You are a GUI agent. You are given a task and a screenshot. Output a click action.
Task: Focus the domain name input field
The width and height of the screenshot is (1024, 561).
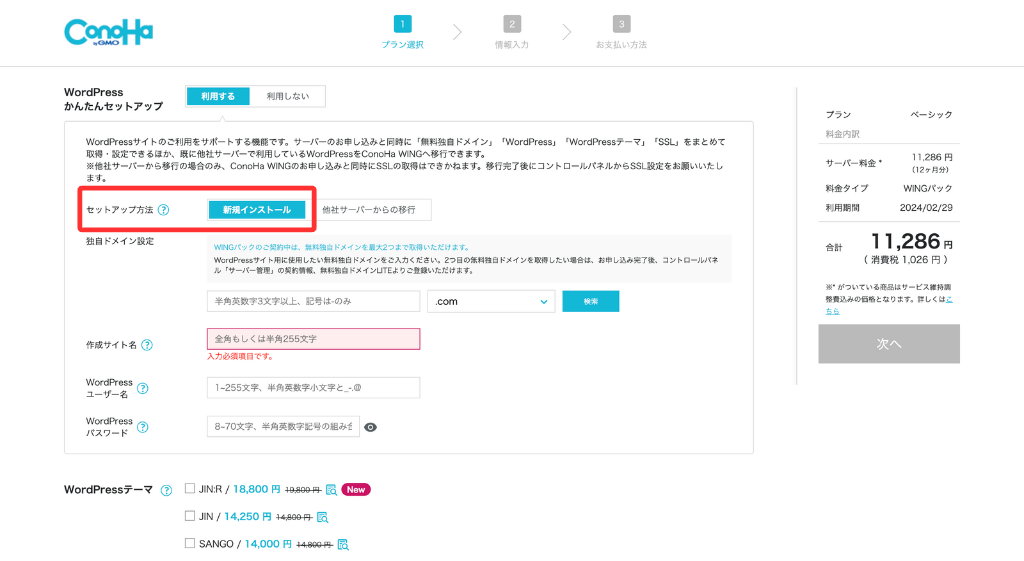[313, 301]
